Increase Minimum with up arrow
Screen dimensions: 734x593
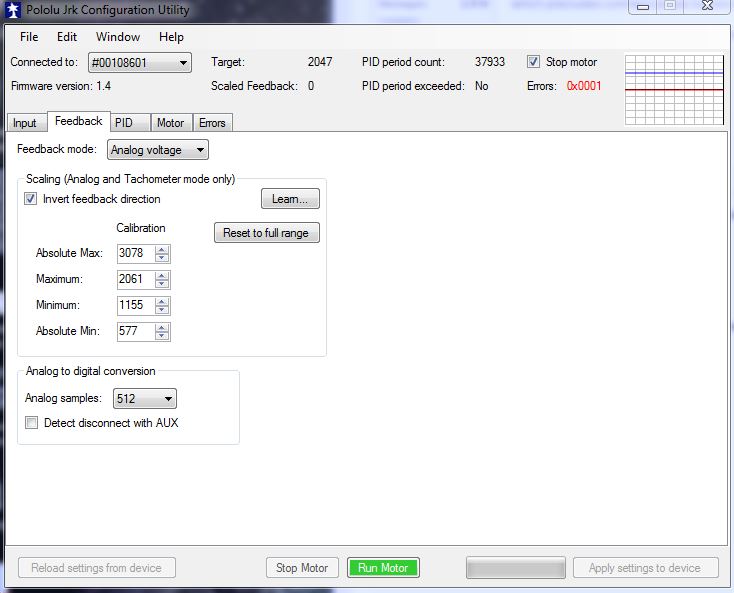pos(162,301)
